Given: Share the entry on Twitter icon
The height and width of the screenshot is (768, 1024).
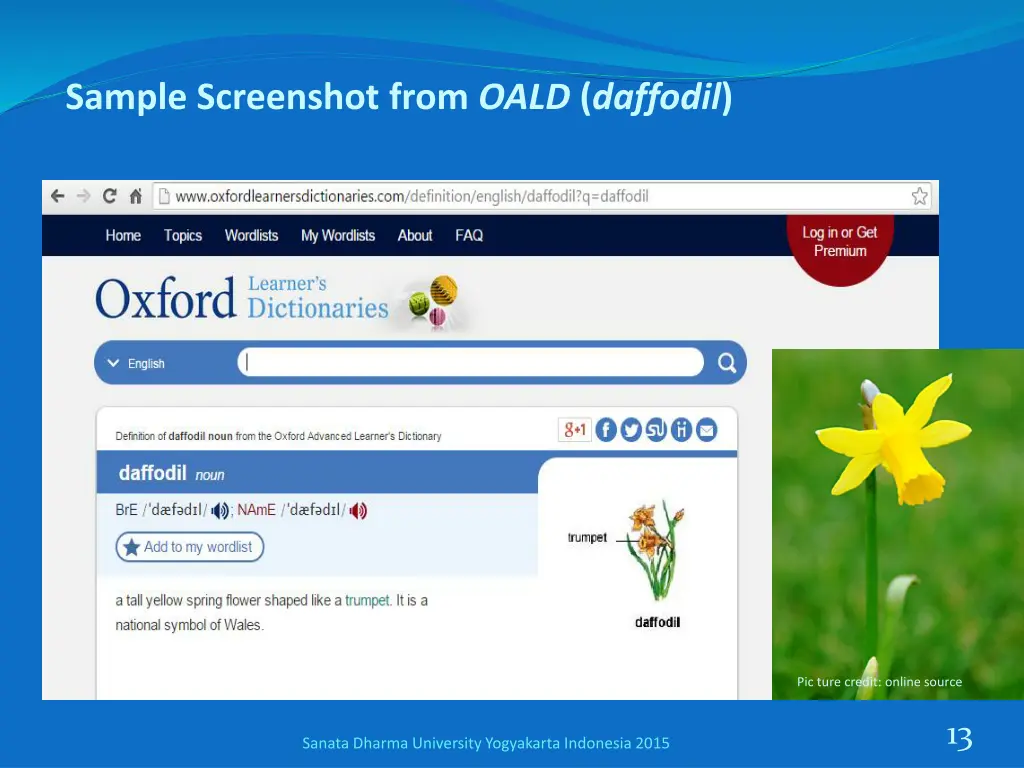Looking at the screenshot, I should pyautogui.click(x=631, y=430).
